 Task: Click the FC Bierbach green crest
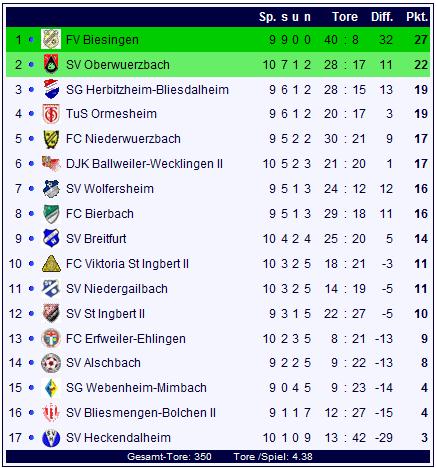(x=51, y=214)
